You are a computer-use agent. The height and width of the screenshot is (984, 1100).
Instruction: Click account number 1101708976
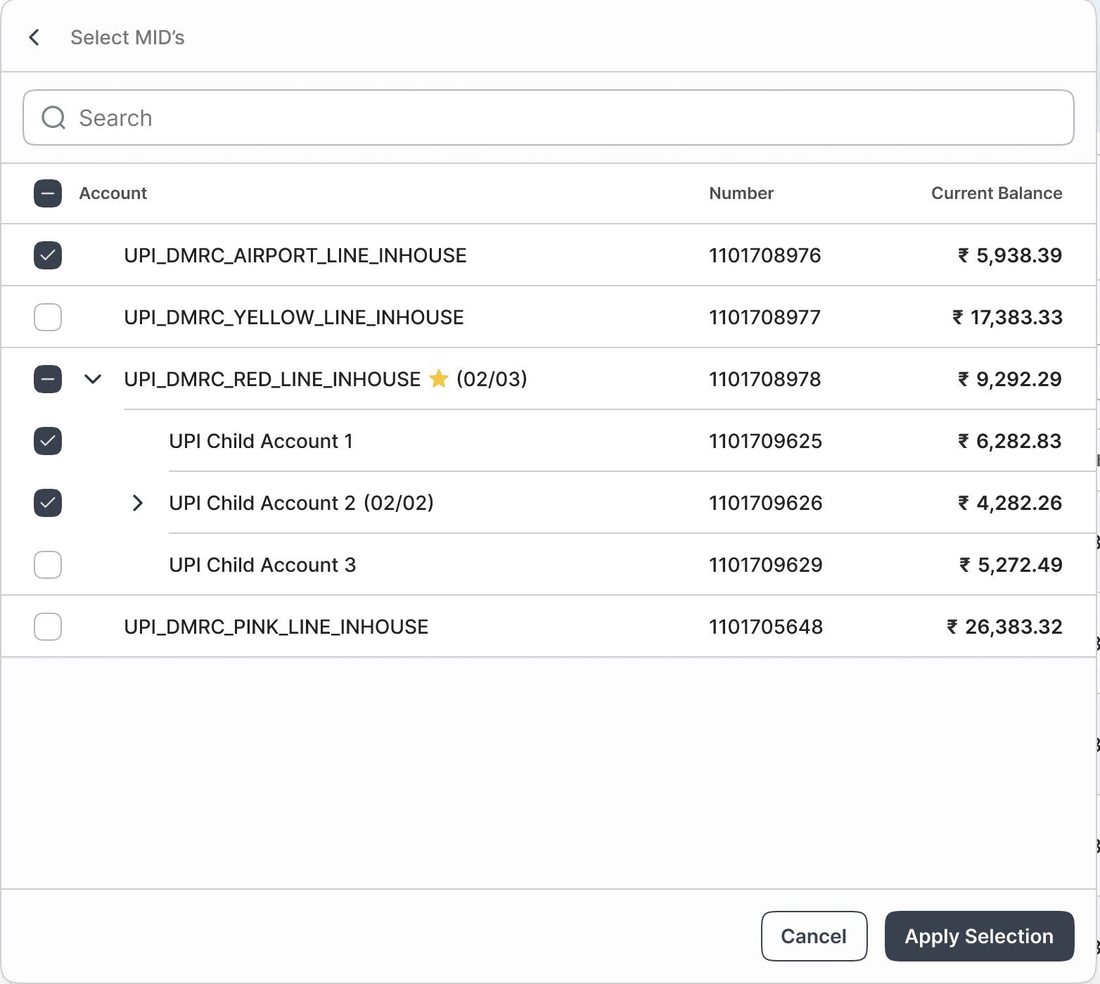click(x=765, y=255)
